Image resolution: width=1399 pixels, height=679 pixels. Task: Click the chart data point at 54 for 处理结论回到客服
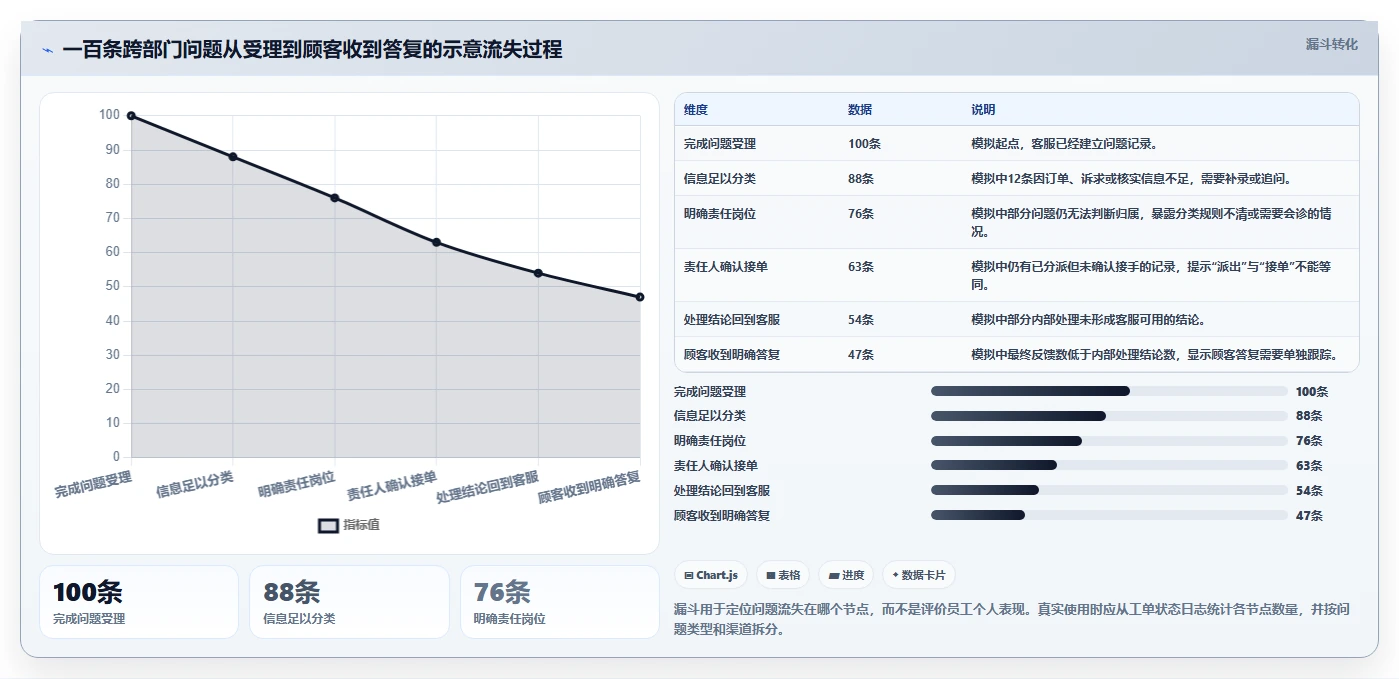[538, 273]
